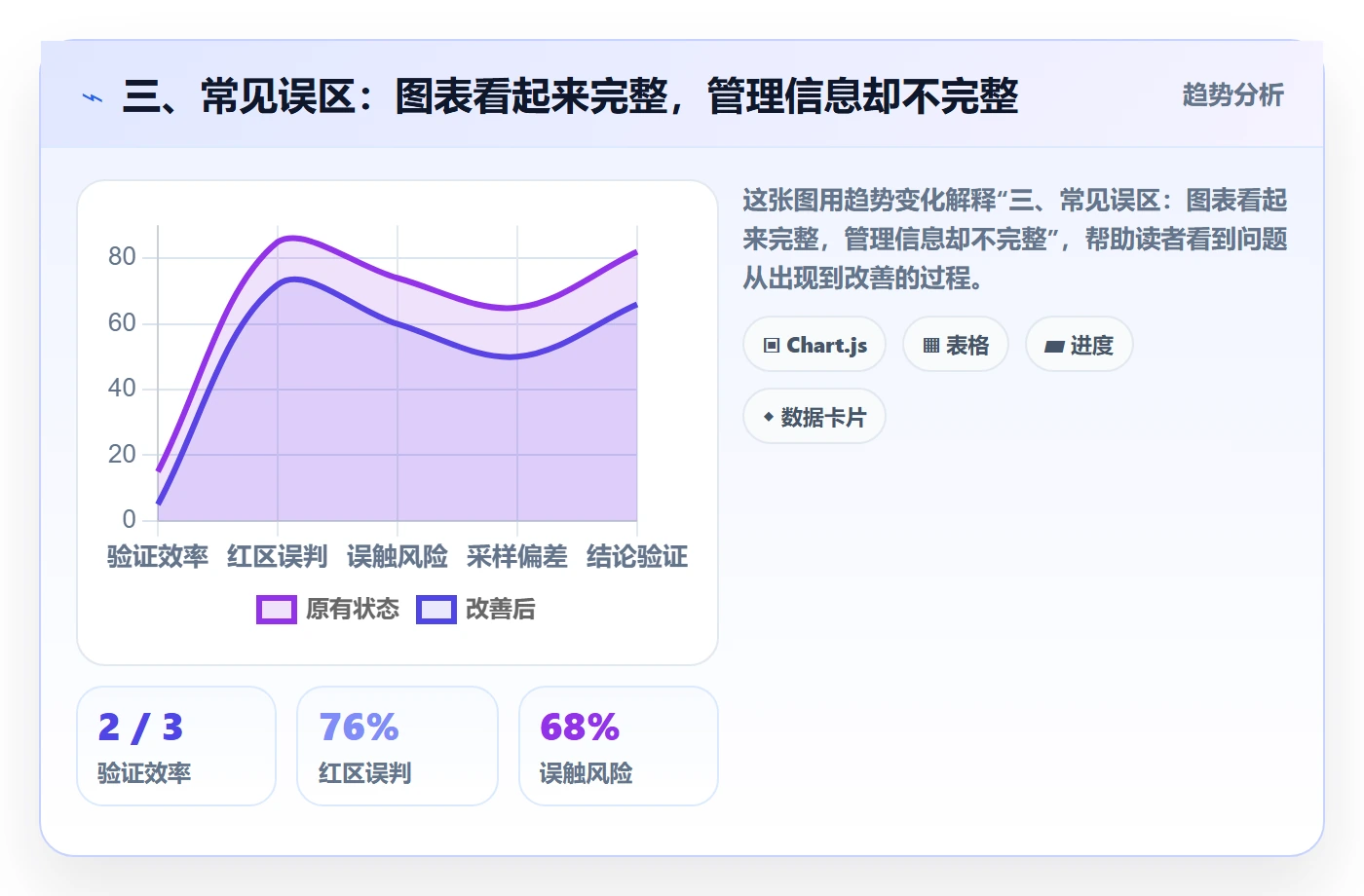Click the 趋势分析 label in header

(x=1232, y=95)
